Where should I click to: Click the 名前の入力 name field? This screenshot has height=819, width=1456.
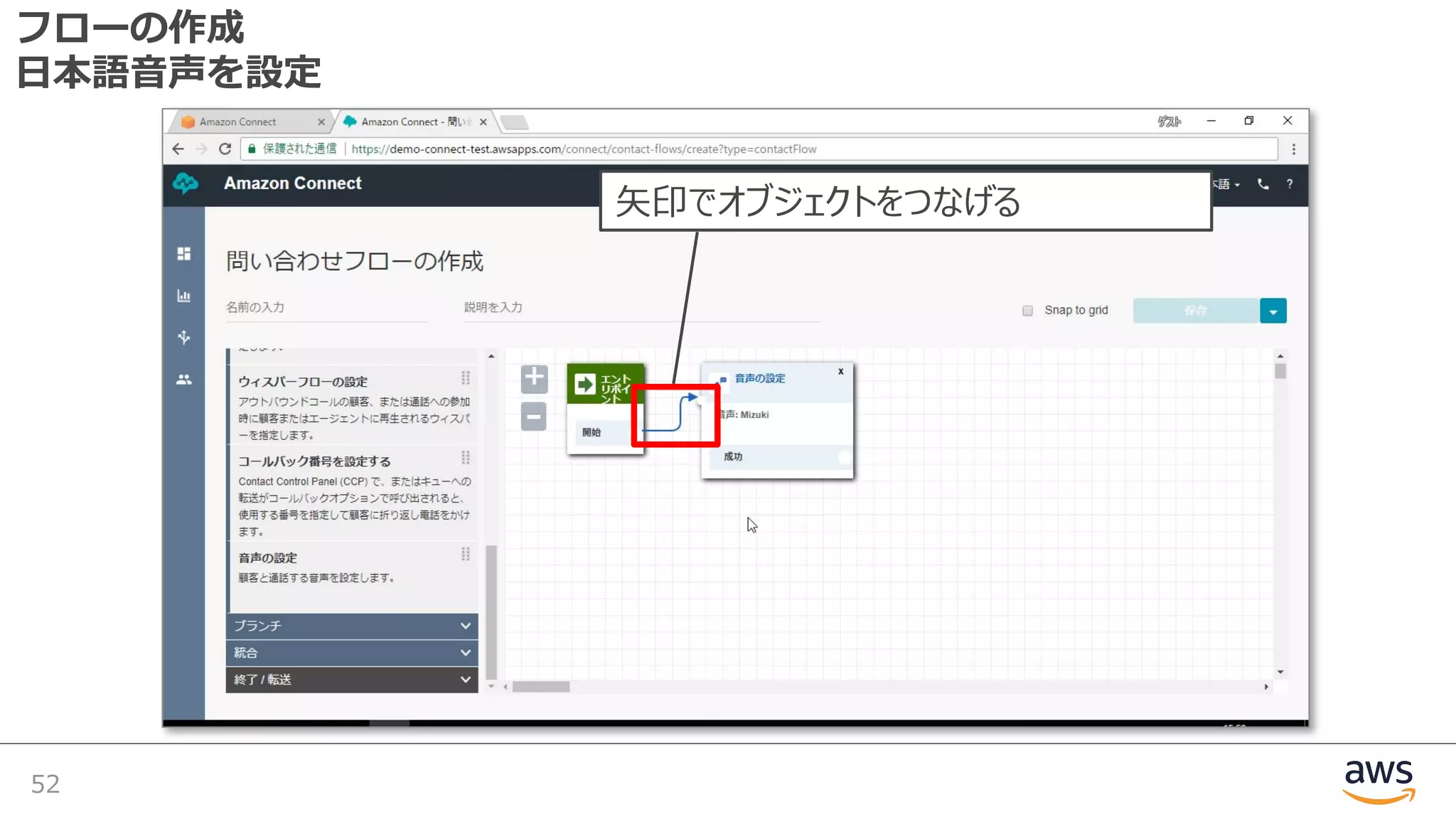[326, 308]
